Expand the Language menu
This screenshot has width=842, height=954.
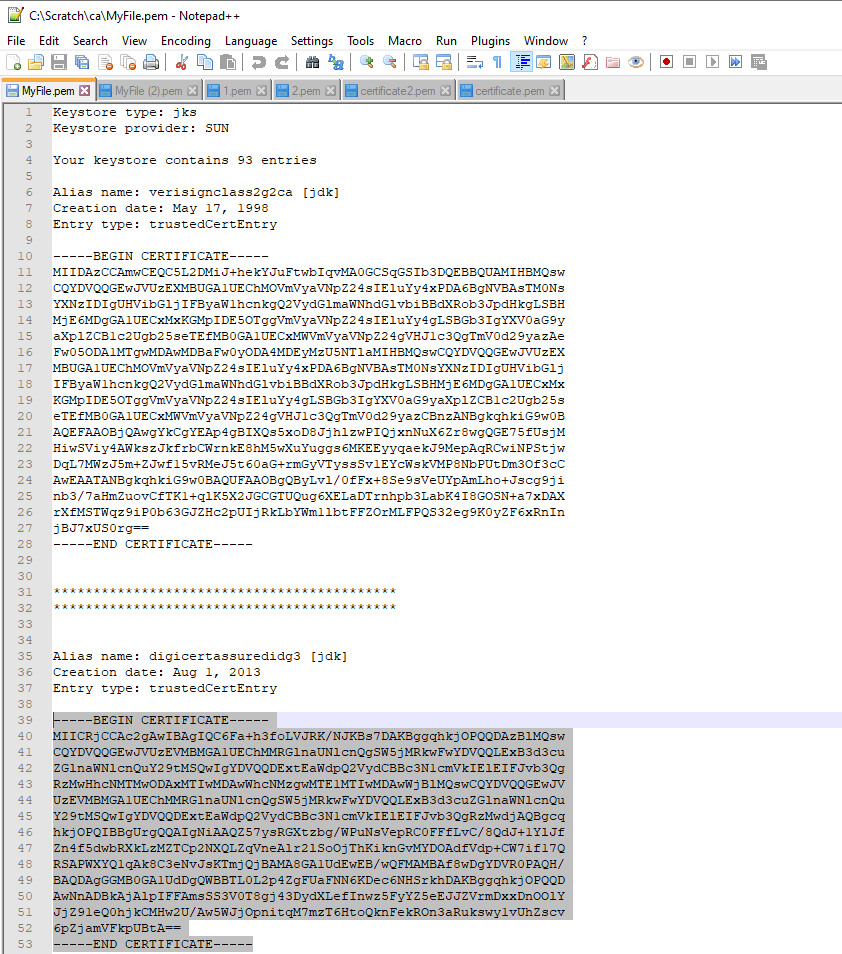click(251, 41)
